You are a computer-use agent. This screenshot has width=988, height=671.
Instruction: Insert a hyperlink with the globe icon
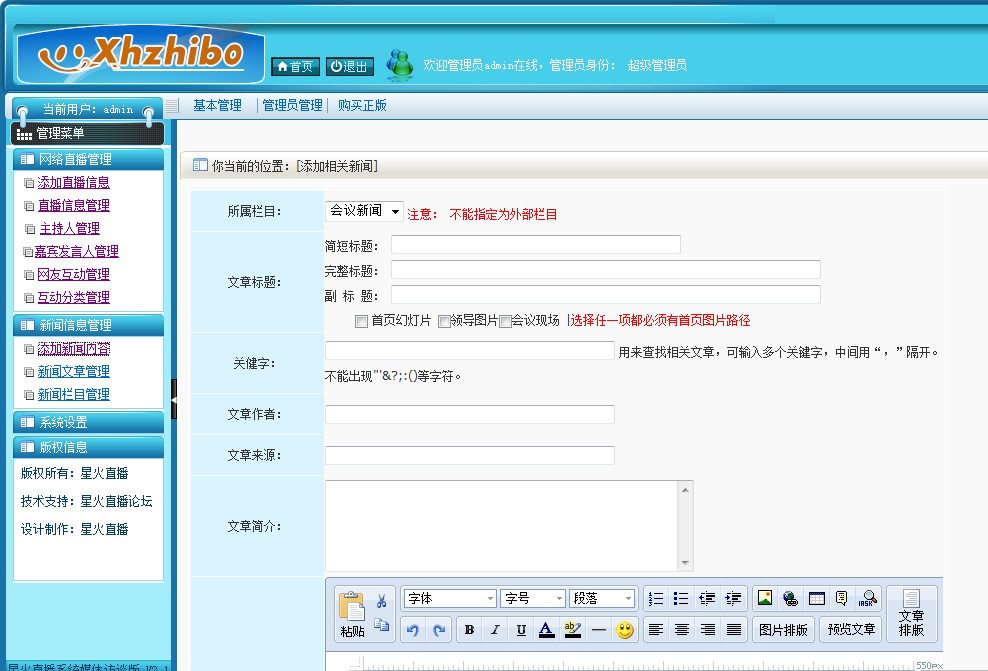tap(790, 598)
